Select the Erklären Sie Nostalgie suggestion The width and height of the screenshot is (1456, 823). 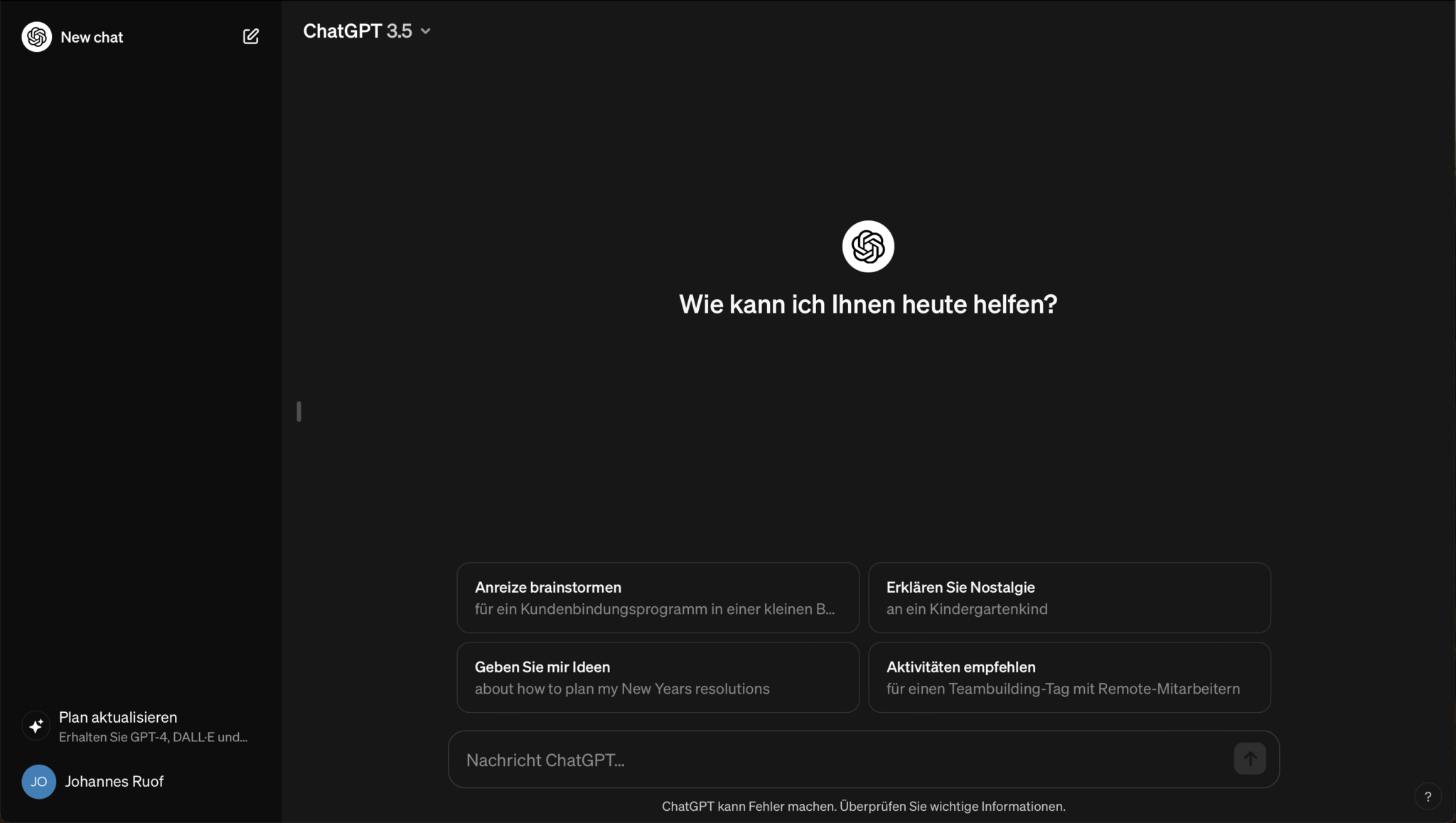(x=1070, y=598)
